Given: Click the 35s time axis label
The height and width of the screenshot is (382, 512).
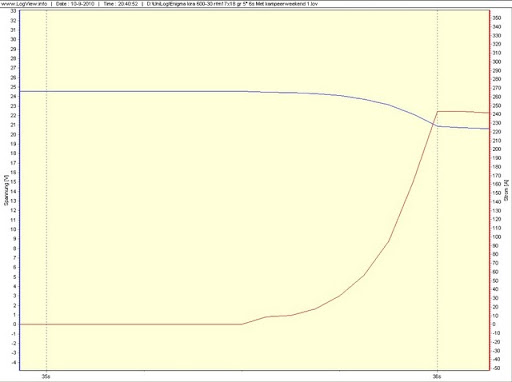Looking at the screenshot, I should [x=46, y=377].
